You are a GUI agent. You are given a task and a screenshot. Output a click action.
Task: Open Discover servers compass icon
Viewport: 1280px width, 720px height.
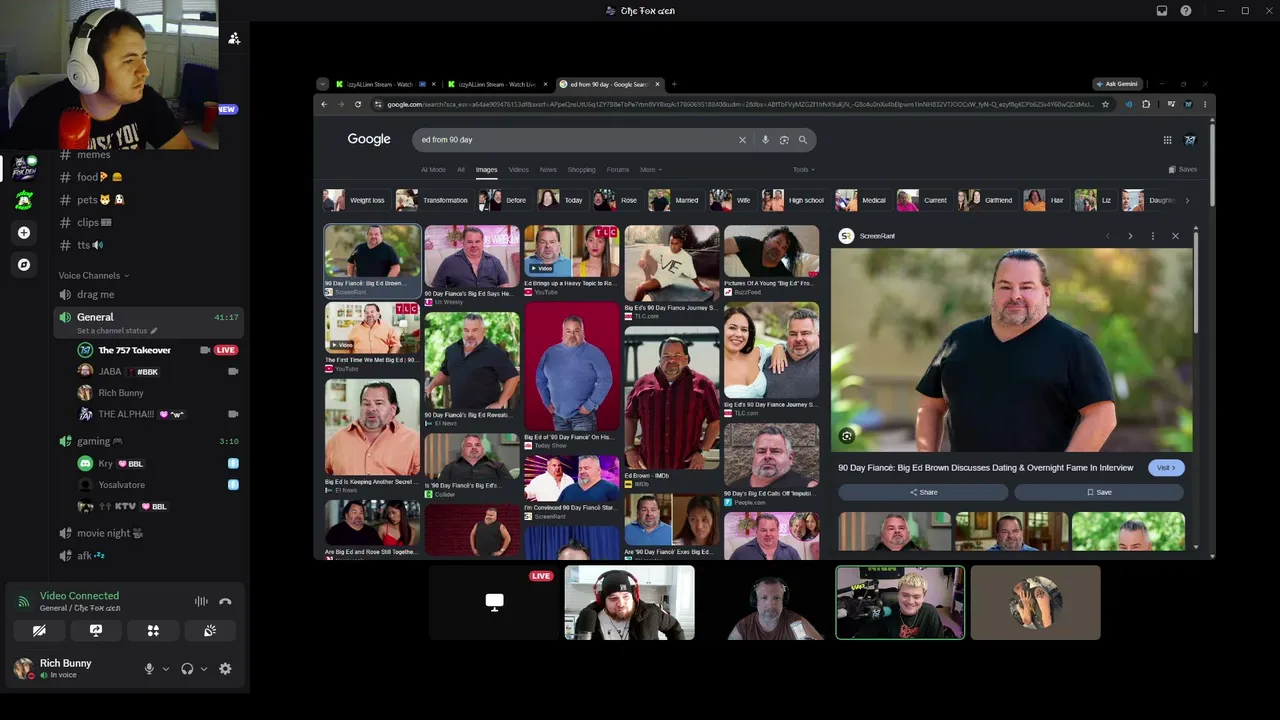(x=24, y=265)
